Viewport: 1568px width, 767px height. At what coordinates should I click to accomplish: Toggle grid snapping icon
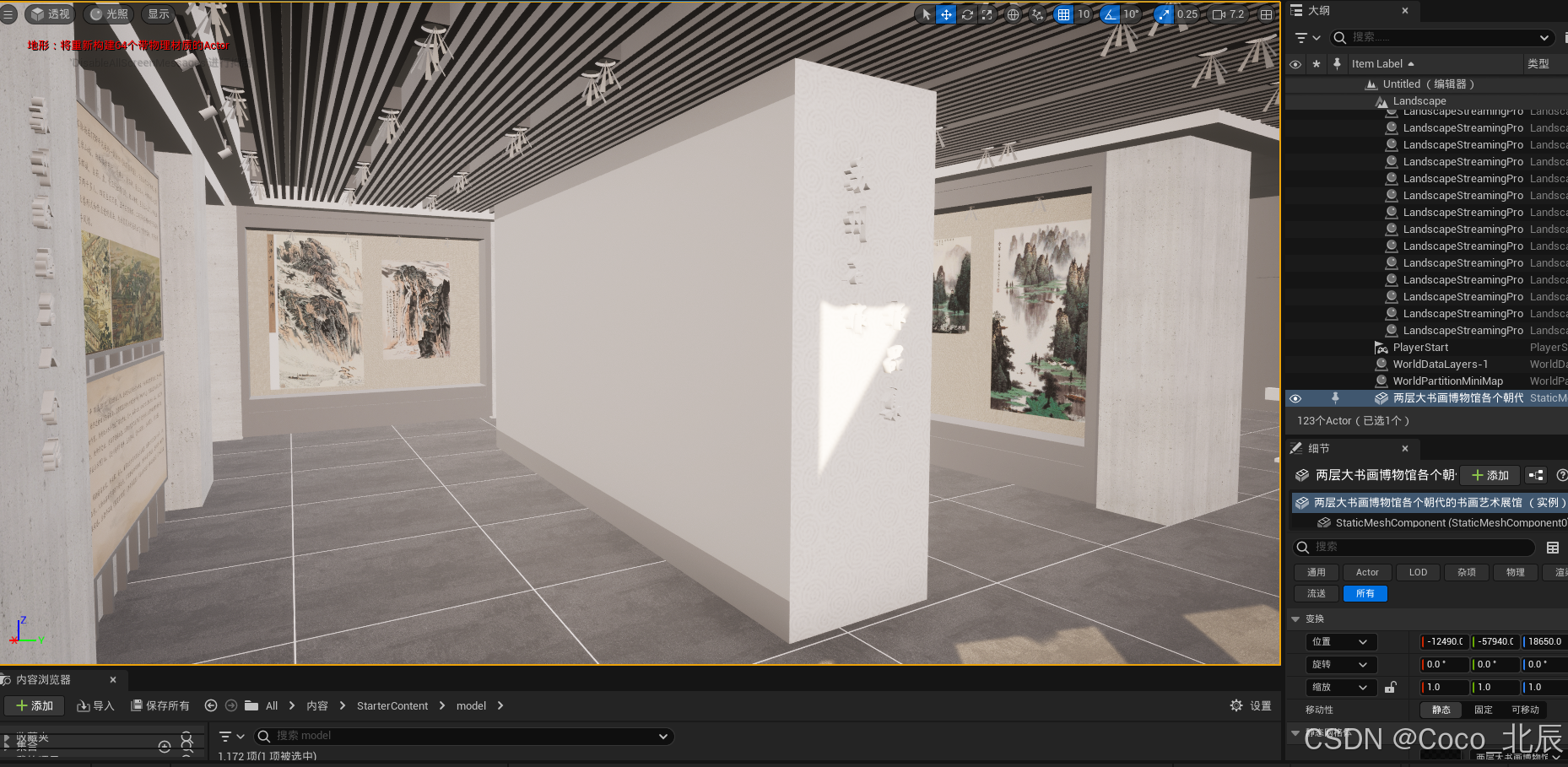click(1063, 14)
